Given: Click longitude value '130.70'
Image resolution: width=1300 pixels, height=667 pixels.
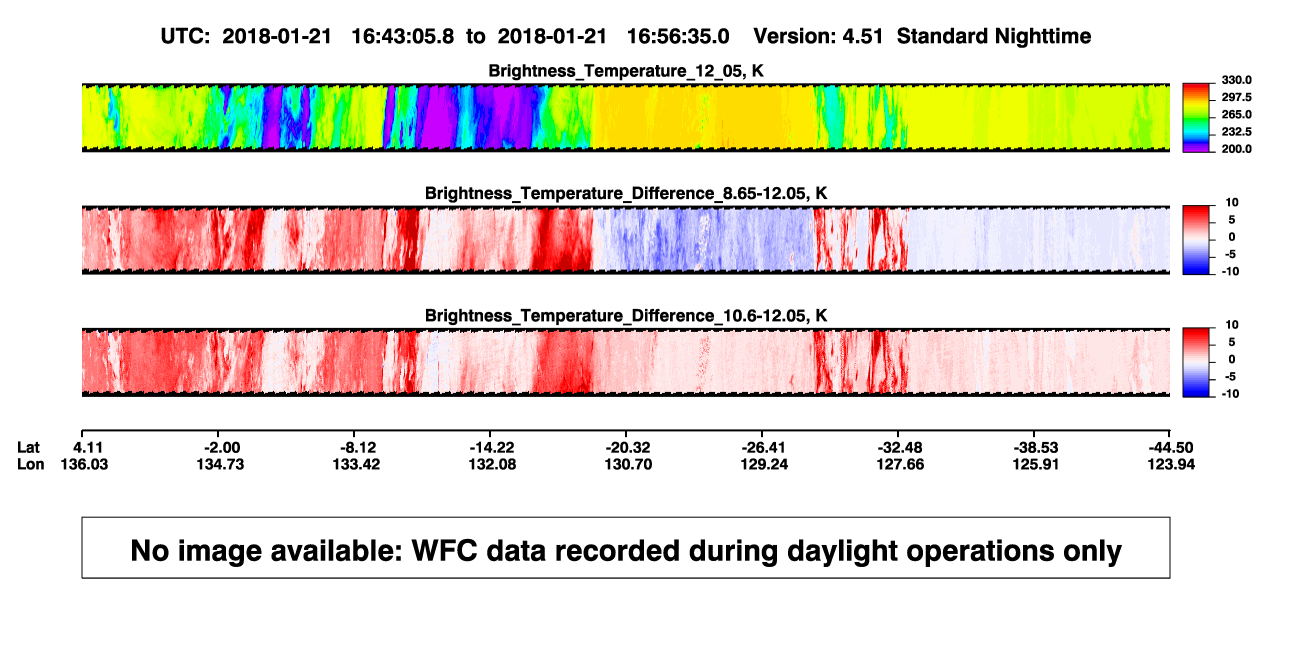Looking at the screenshot, I should click(x=629, y=464).
